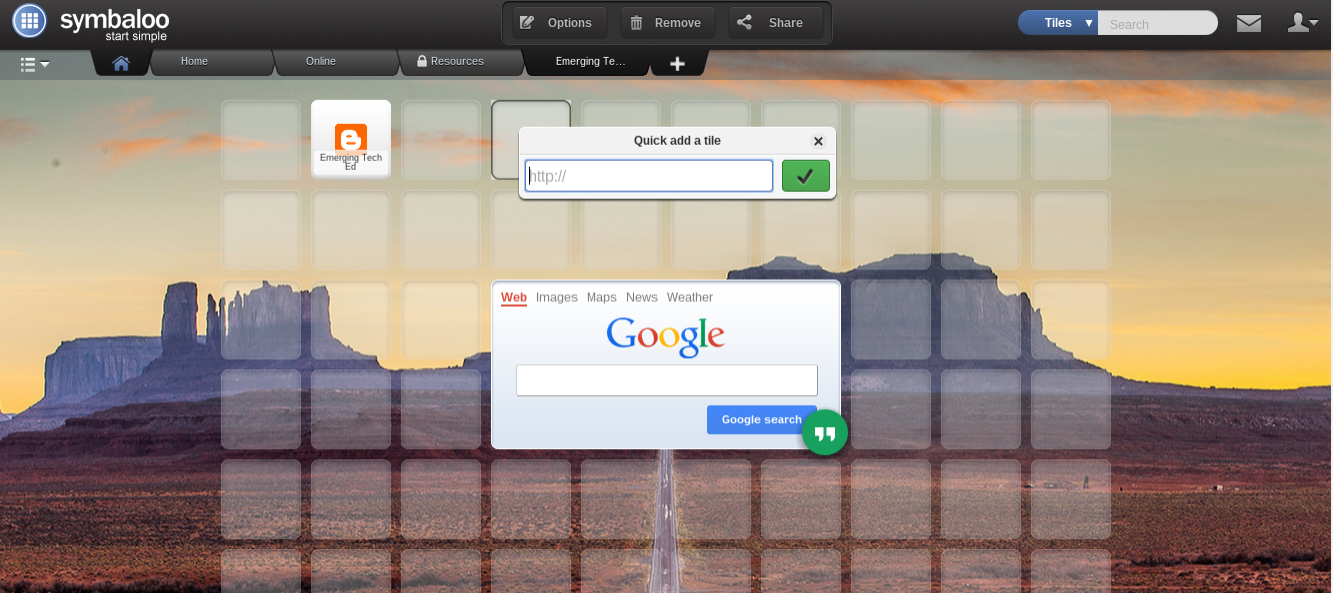The width and height of the screenshot is (1333, 593).
Task: Open the green quote feedback icon
Action: pos(825,433)
